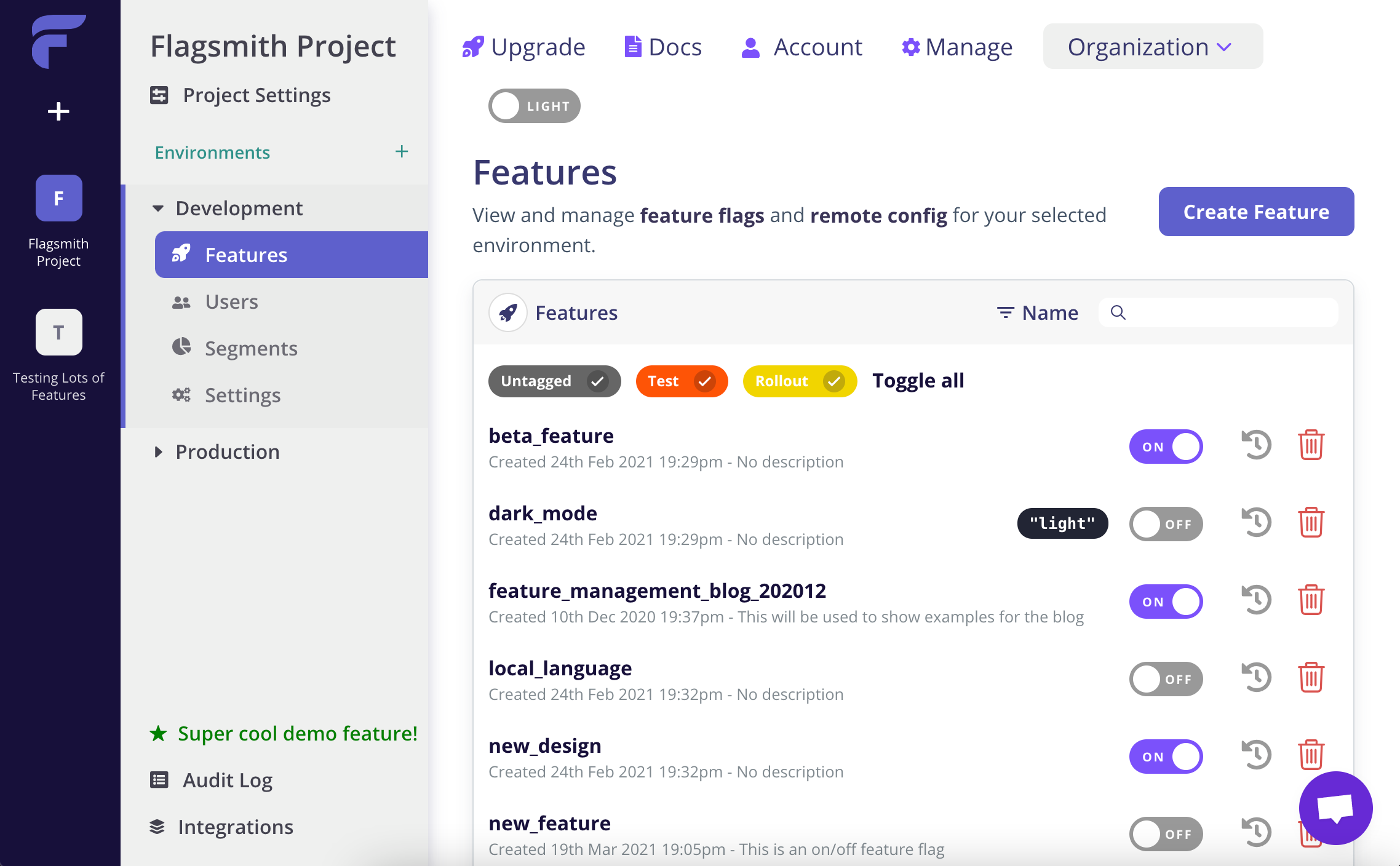The height and width of the screenshot is (866, 1400).
Task: Turn off the new_design switch
Action: [1166, 757]
